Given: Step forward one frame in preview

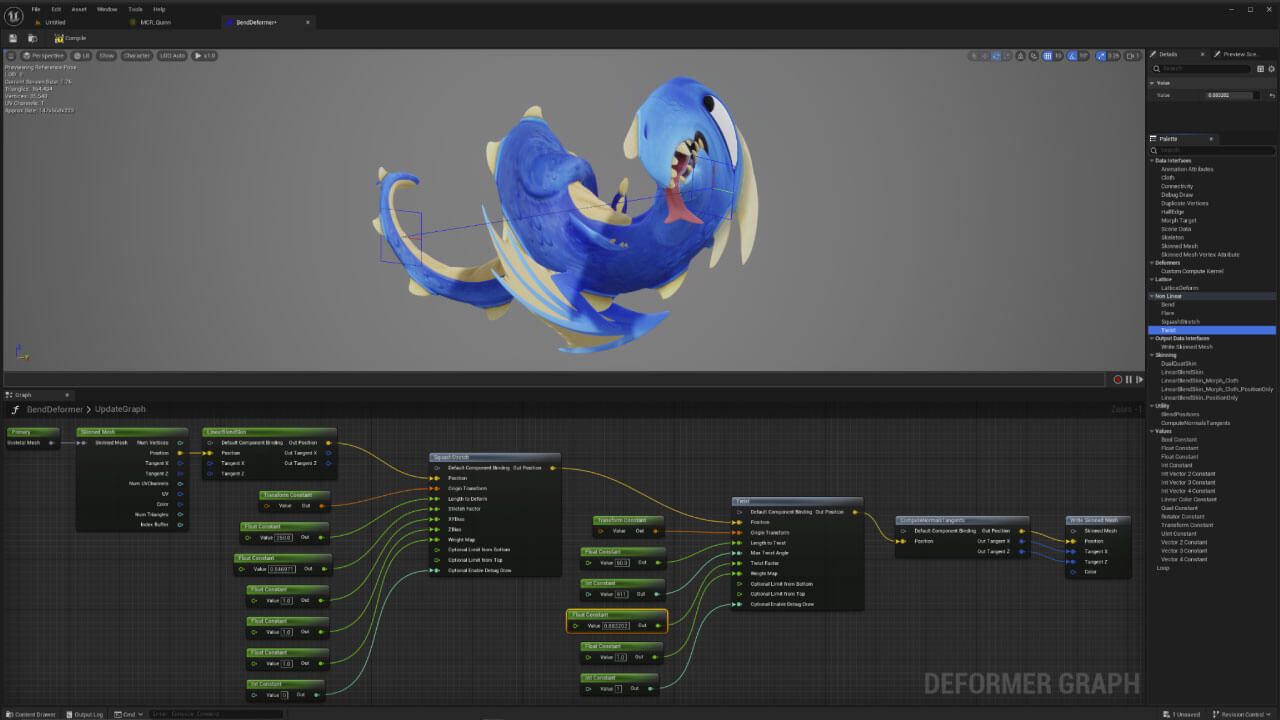Looking at the screenshot, I should coord(1139,379).
